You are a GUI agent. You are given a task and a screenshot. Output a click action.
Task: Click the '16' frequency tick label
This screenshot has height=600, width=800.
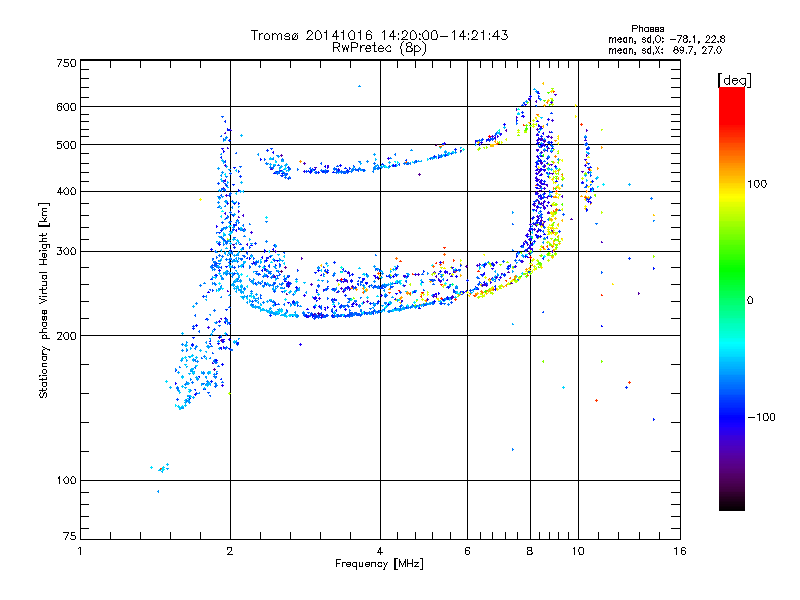[680, 551]
